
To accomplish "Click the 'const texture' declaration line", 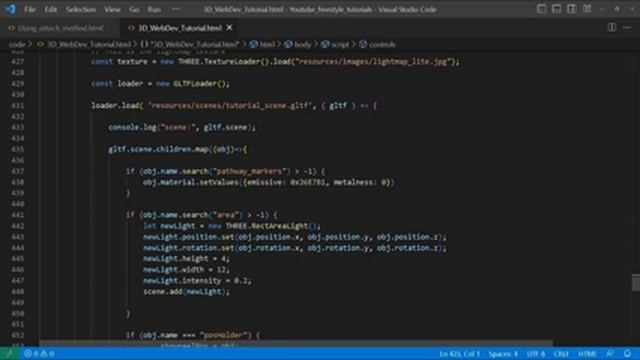I will [275, 62].
